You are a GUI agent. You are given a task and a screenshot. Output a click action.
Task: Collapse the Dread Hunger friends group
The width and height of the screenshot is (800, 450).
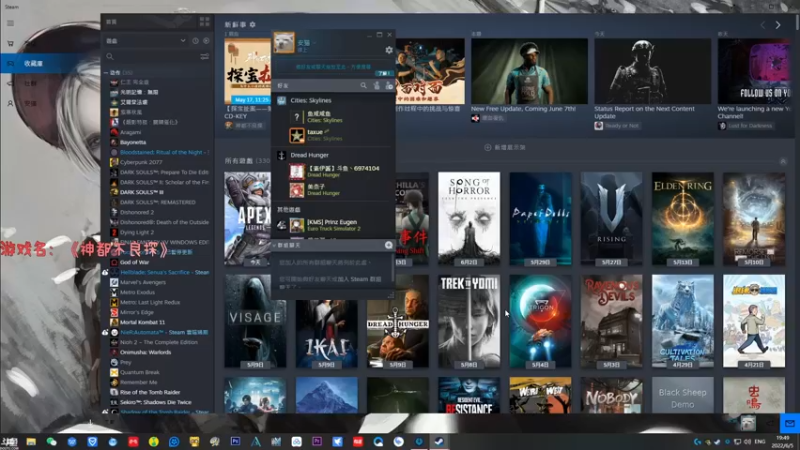click(x=309, y=155)
